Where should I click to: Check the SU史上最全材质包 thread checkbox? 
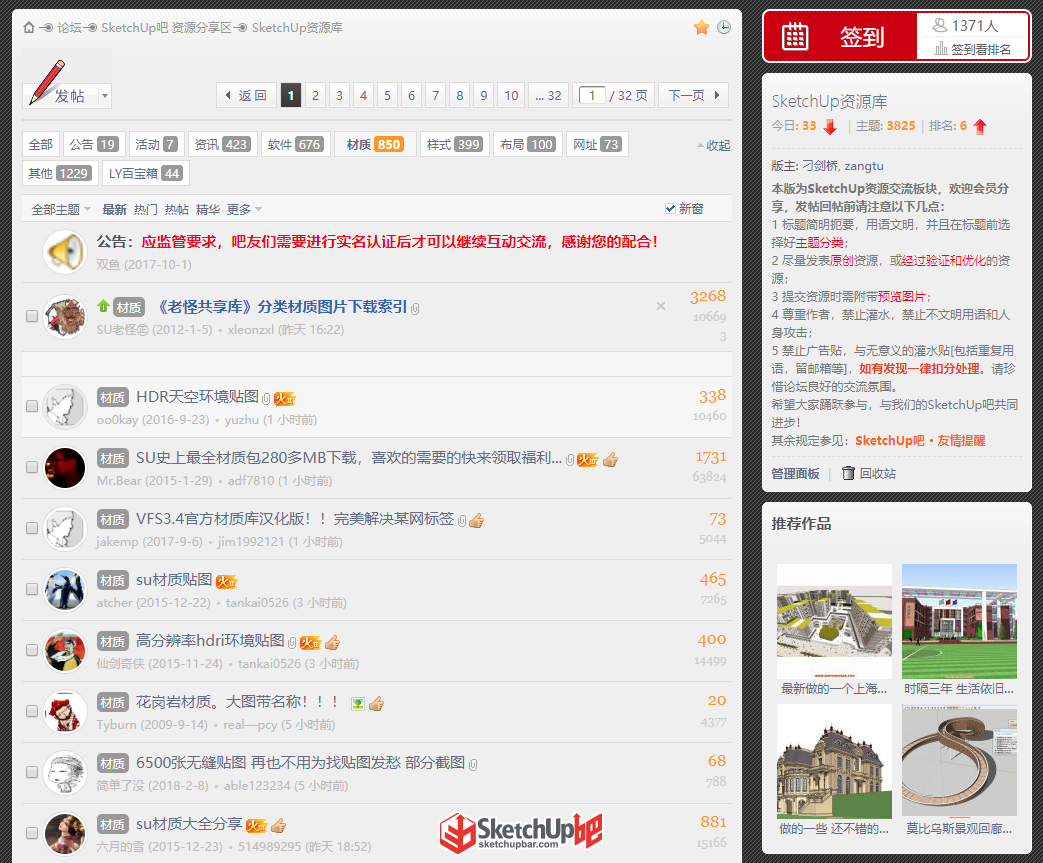tap(32, 467)
